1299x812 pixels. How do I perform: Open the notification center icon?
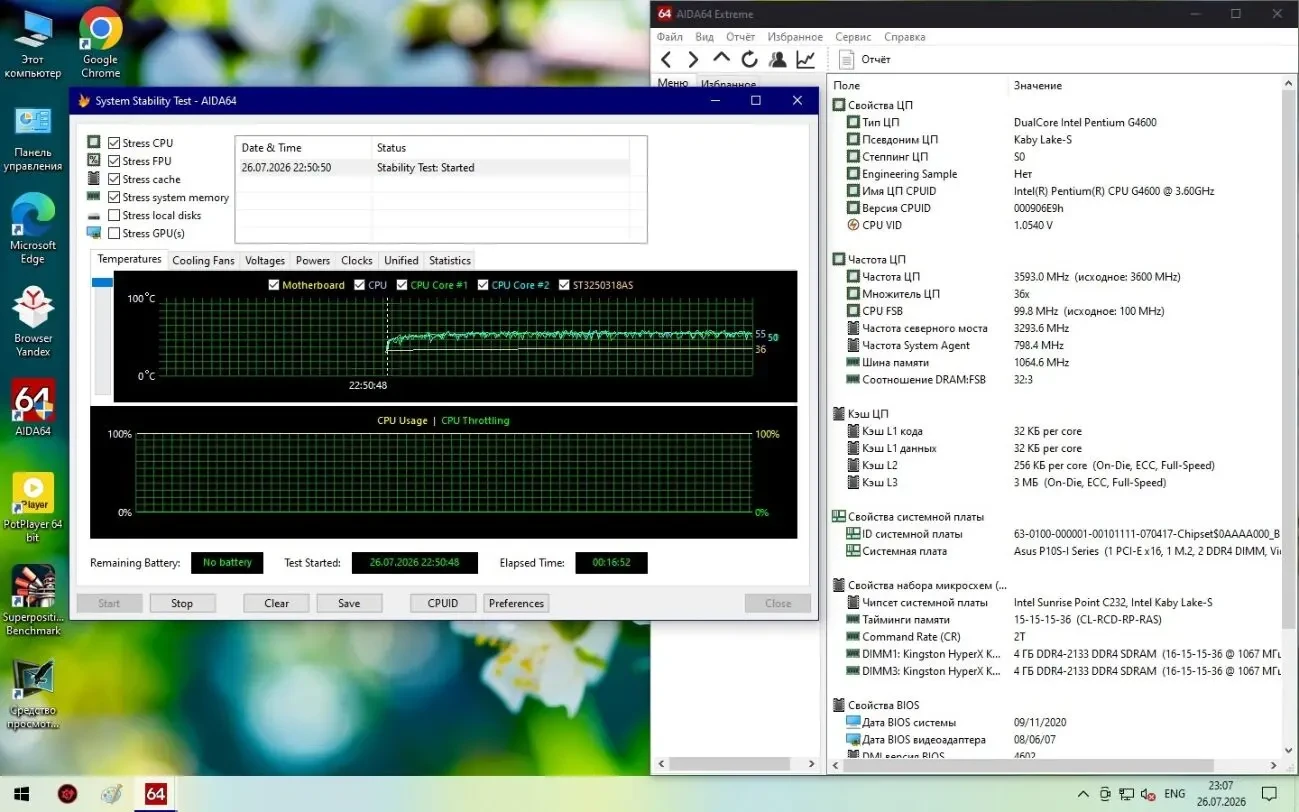pos(1268,794)
